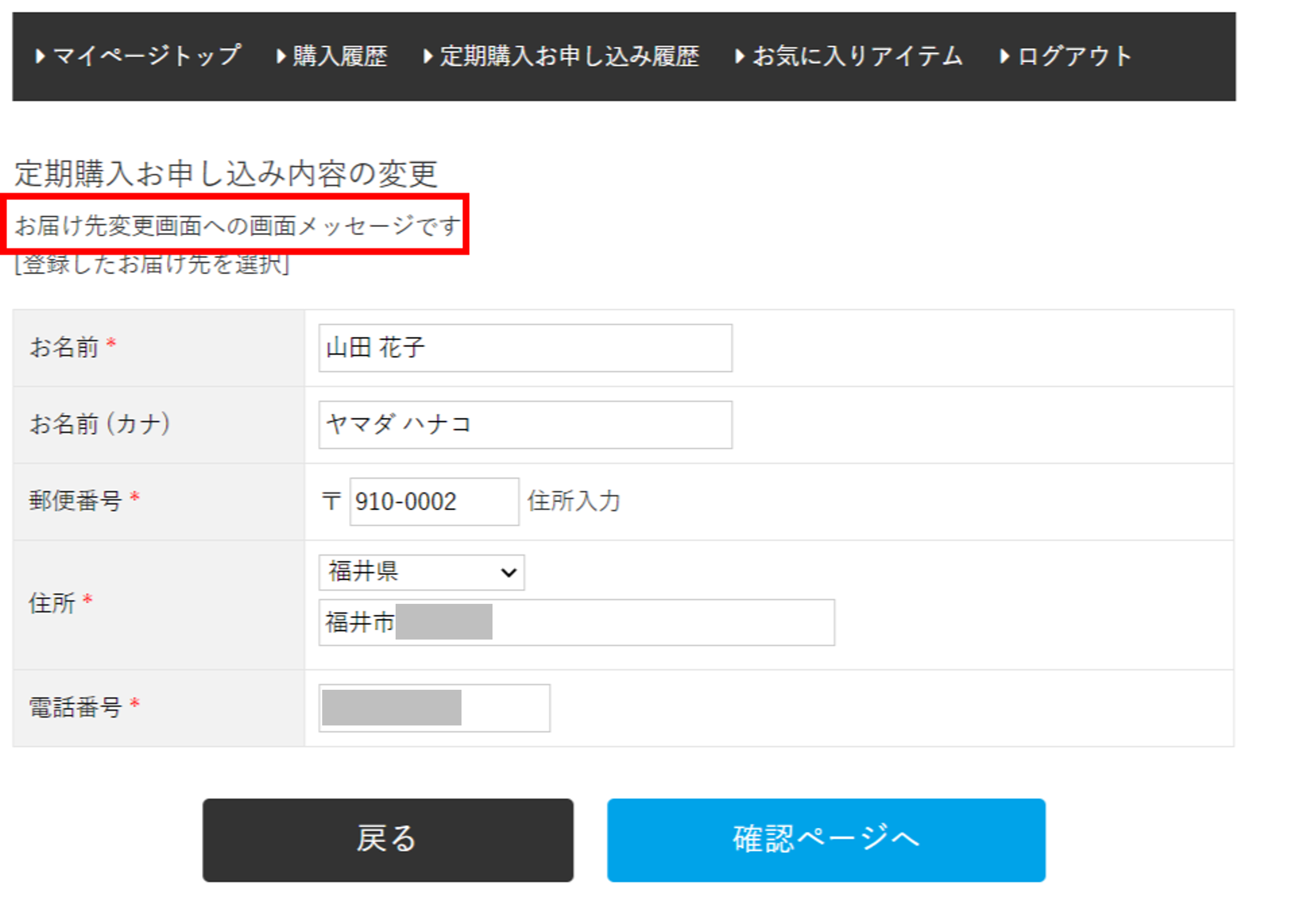
Task: Click the 確認ページへ button
Action: pos(826,840)
